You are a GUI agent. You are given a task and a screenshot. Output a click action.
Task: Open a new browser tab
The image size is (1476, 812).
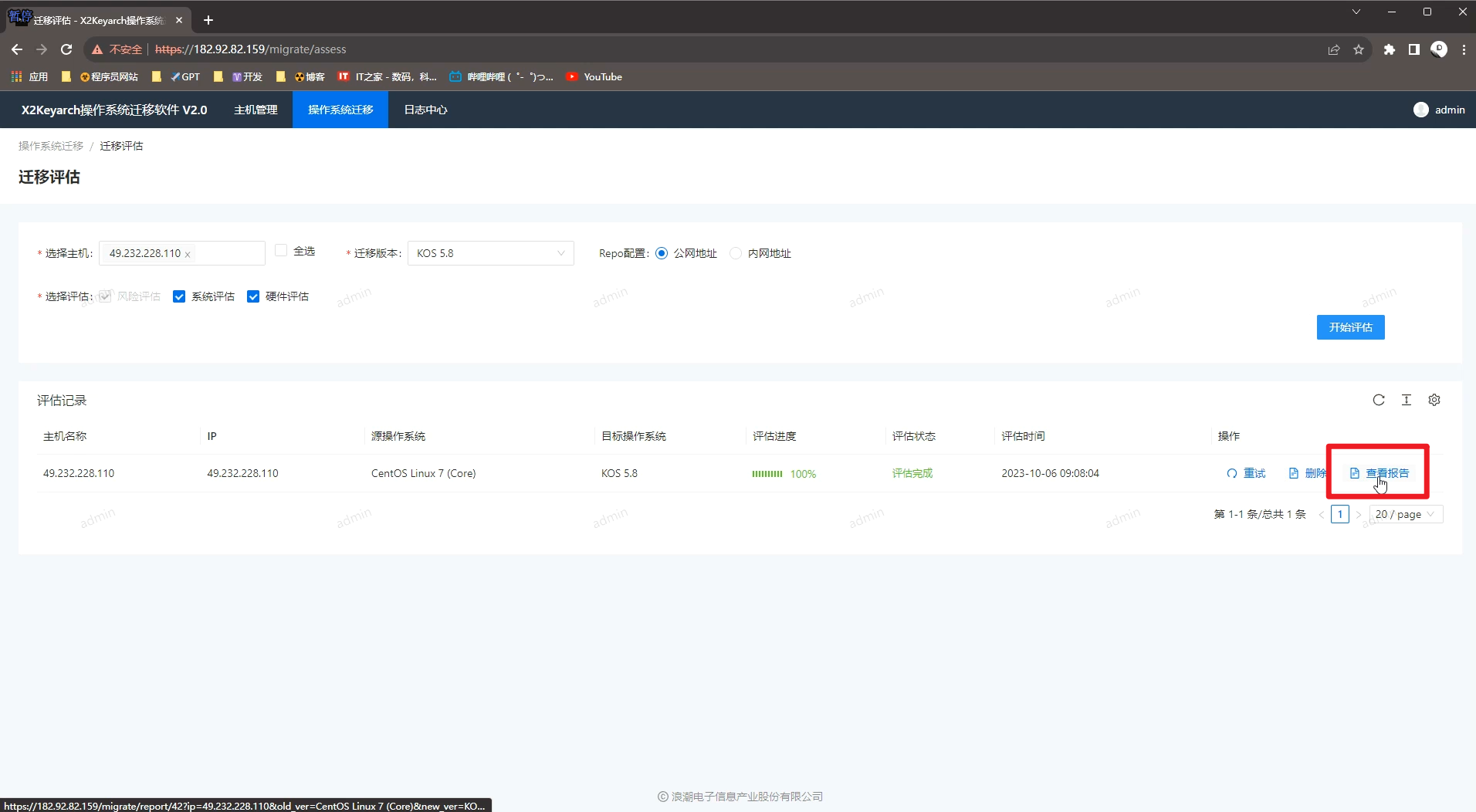pos(208,20)
